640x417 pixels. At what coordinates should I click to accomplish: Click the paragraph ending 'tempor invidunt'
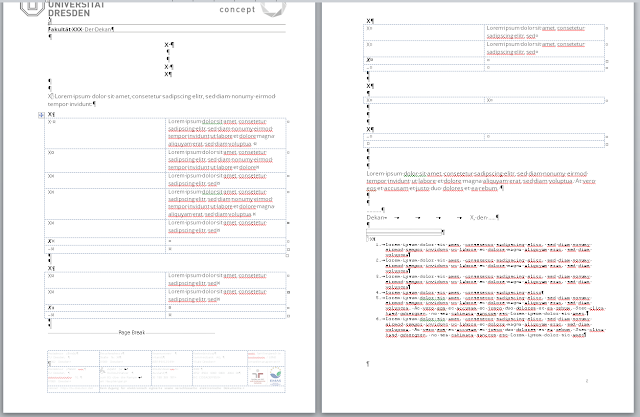[x=162, y=100]
